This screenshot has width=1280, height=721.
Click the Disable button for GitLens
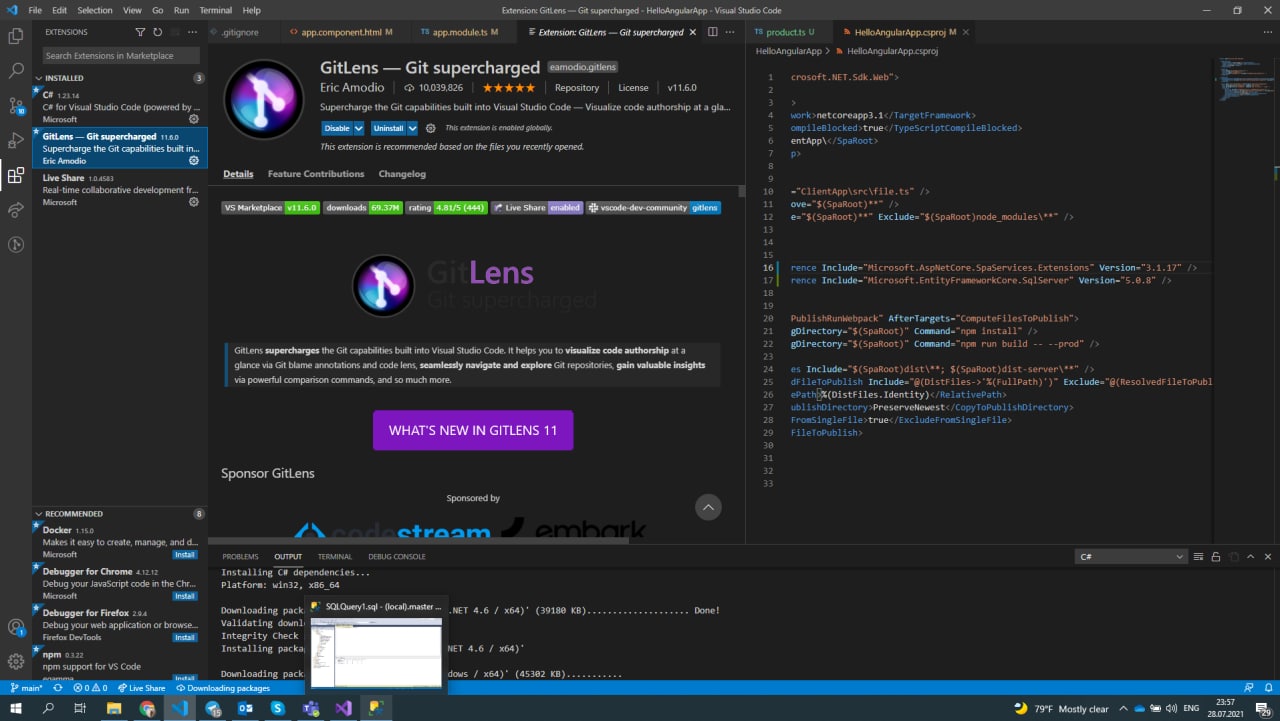(337, 128)
